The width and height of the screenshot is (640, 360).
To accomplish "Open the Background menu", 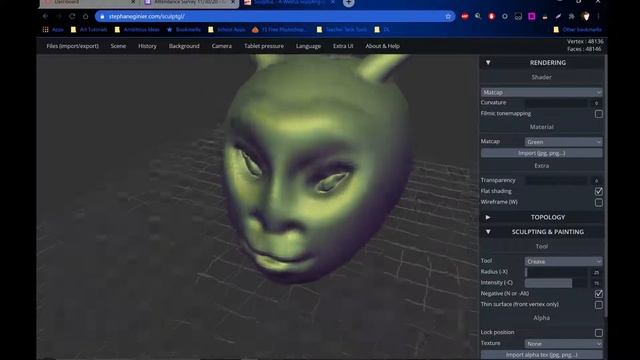I will coord(184,46).
